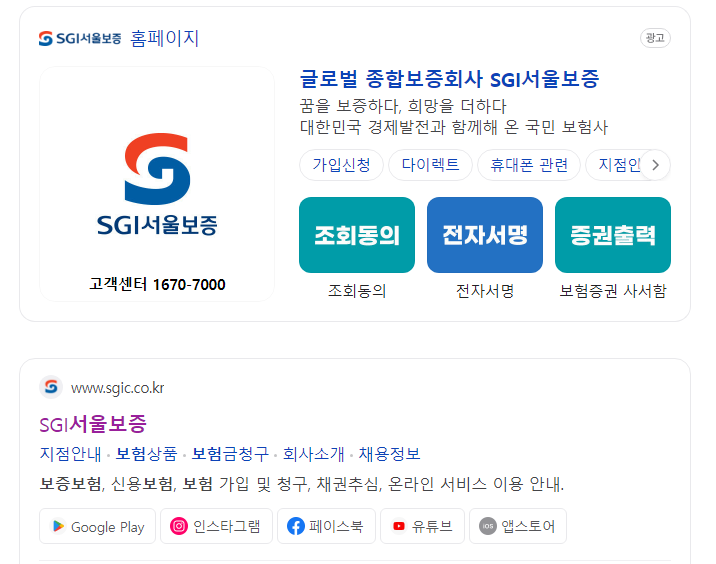Select the 다이렉트 chip

[430, 165]
